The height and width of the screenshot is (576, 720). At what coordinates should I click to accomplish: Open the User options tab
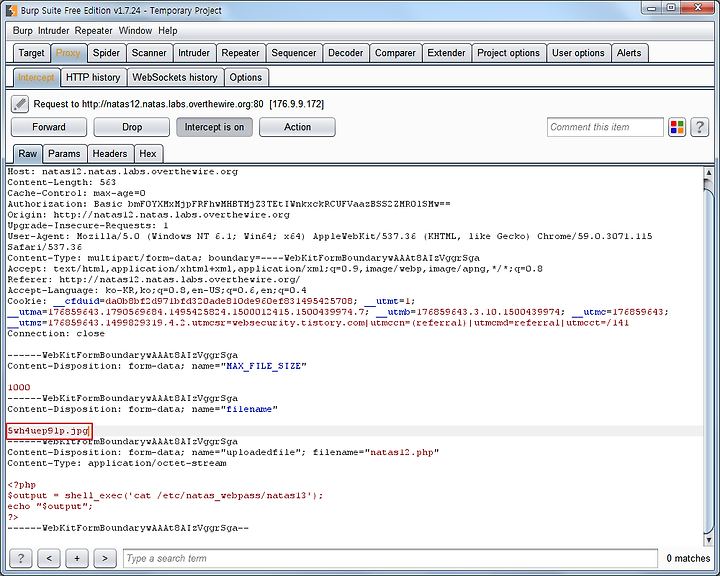click(578, 53)
